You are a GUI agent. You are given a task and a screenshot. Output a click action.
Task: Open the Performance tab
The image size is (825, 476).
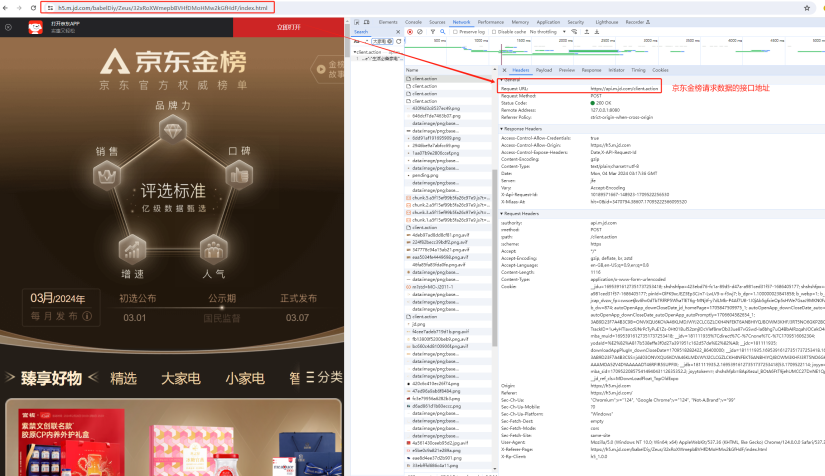(490, 22)
